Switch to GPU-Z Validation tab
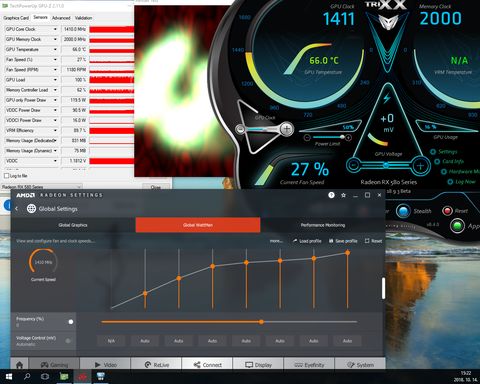The height and width of the screenshot is (384, 480). (x=83, y=18)
